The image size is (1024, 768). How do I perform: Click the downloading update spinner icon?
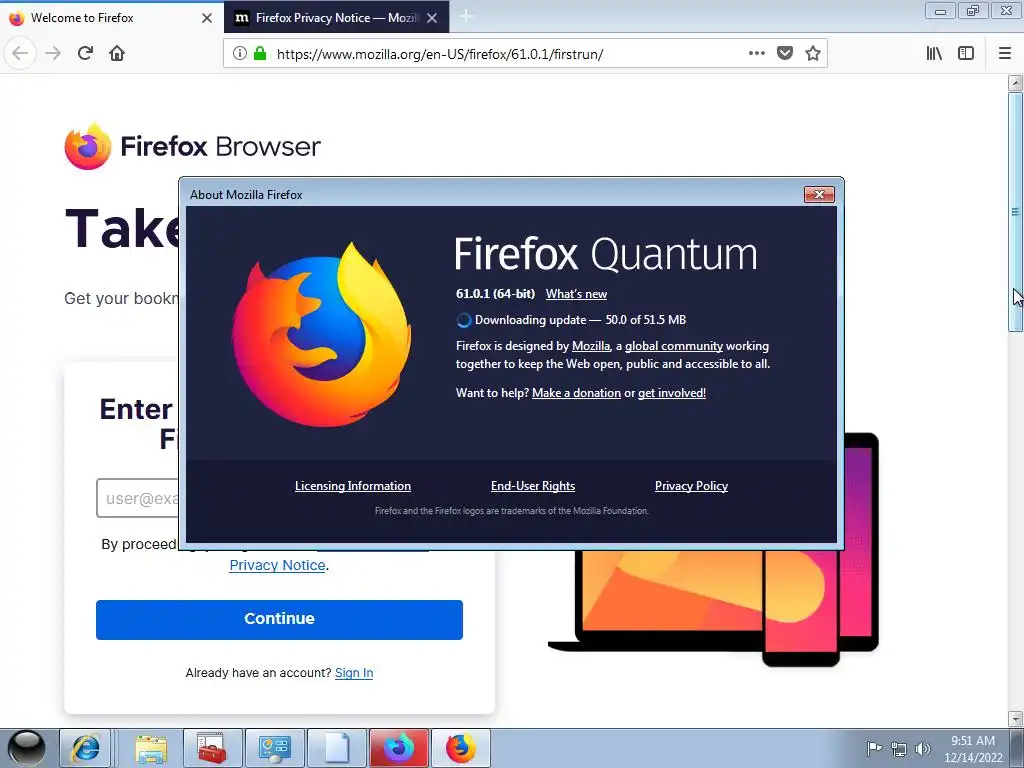(464, 320)
